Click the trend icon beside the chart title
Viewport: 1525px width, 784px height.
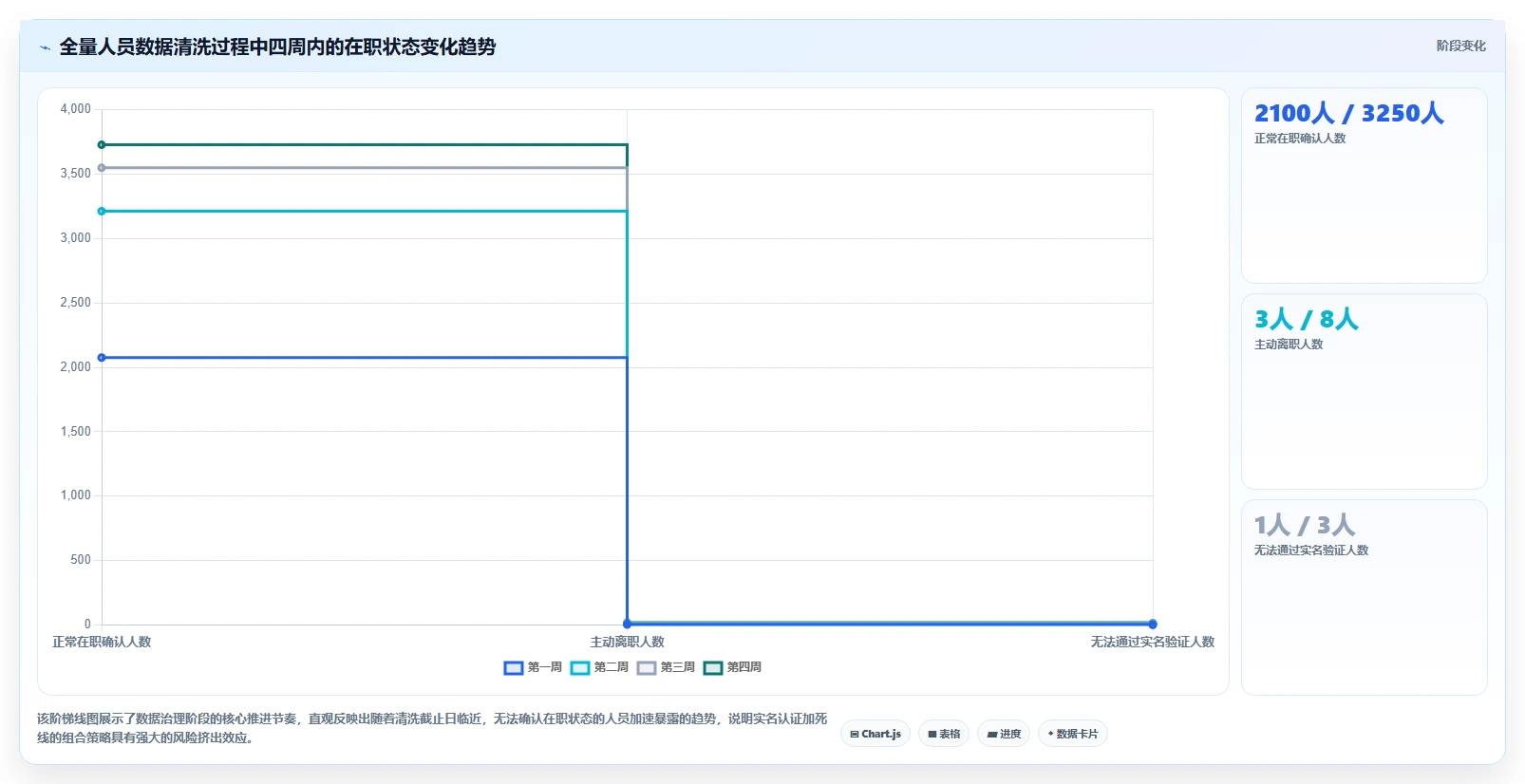pos(45,47)
